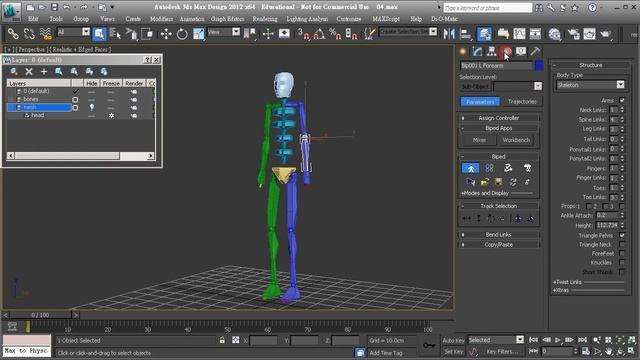Set the bones layer as current
The width and height of the screenshot is (640, 360).
point(75,100)
